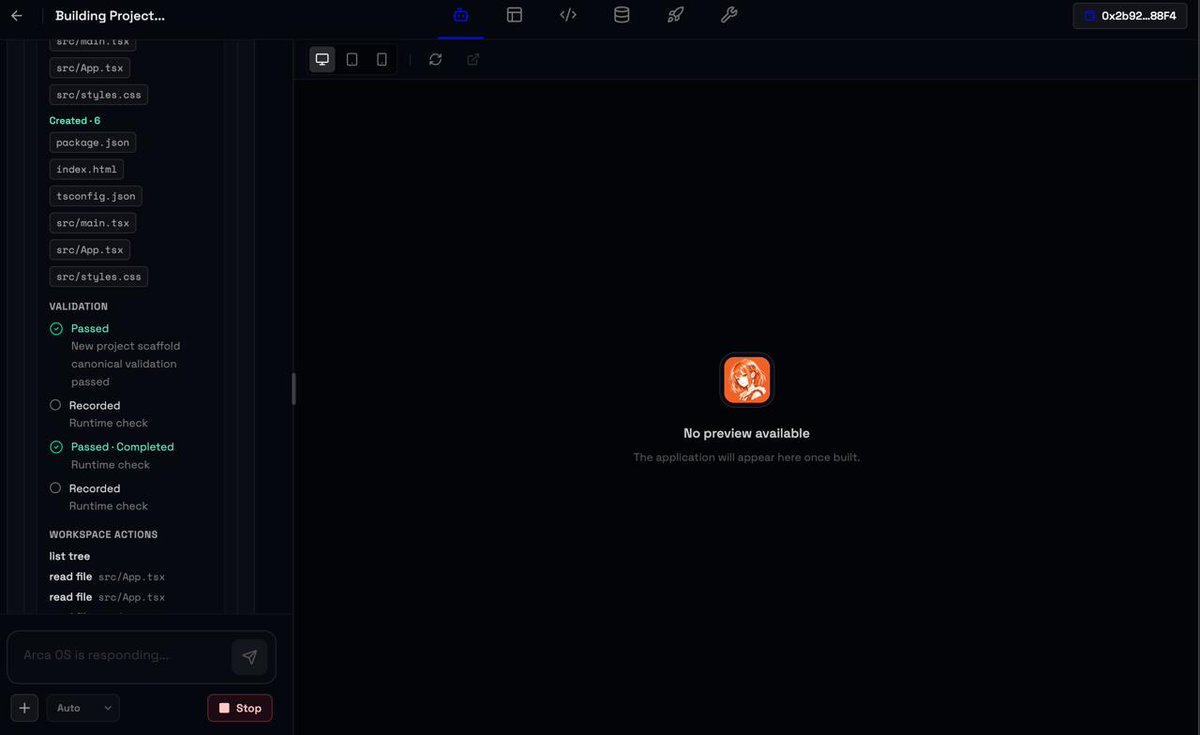This screenshot has width=1200, height=735.
Task: Open the wrench tools tab icon
Action: (x=729, y=15)
